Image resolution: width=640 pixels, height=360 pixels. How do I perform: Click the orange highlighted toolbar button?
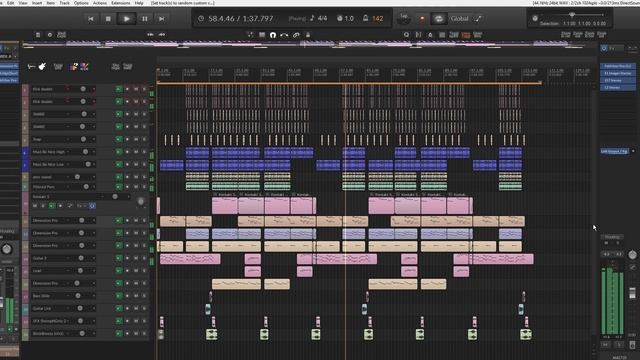click(466, 35)
